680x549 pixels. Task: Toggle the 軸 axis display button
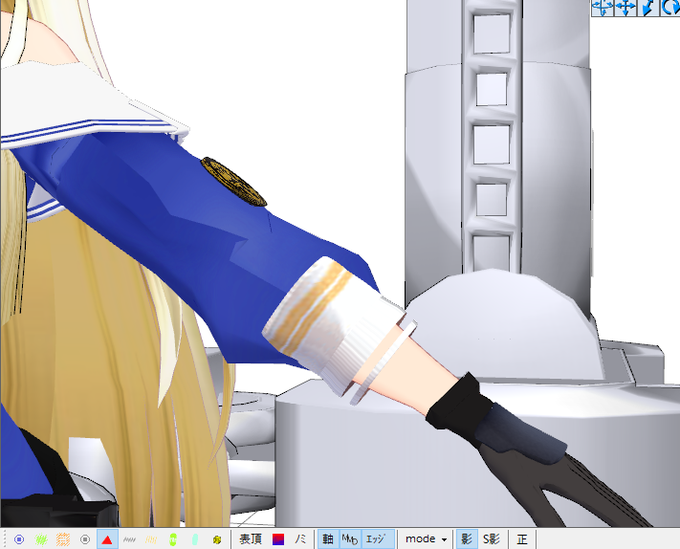point(328,539)
